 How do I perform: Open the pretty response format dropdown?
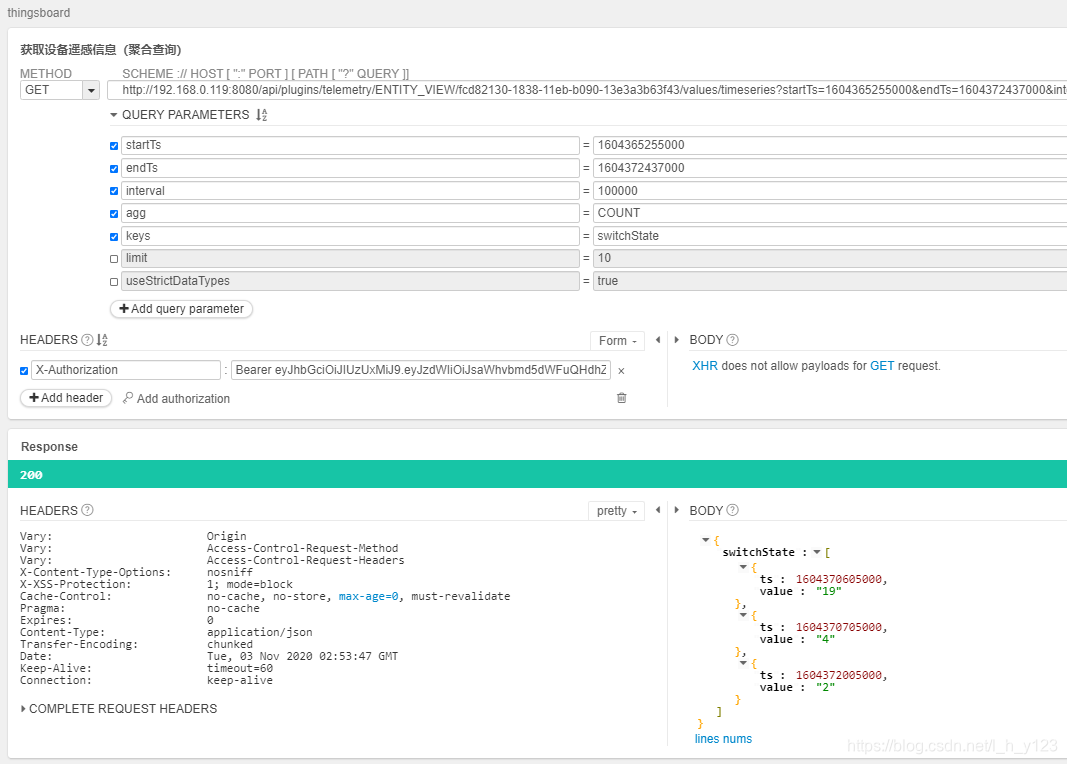[616, 510]
